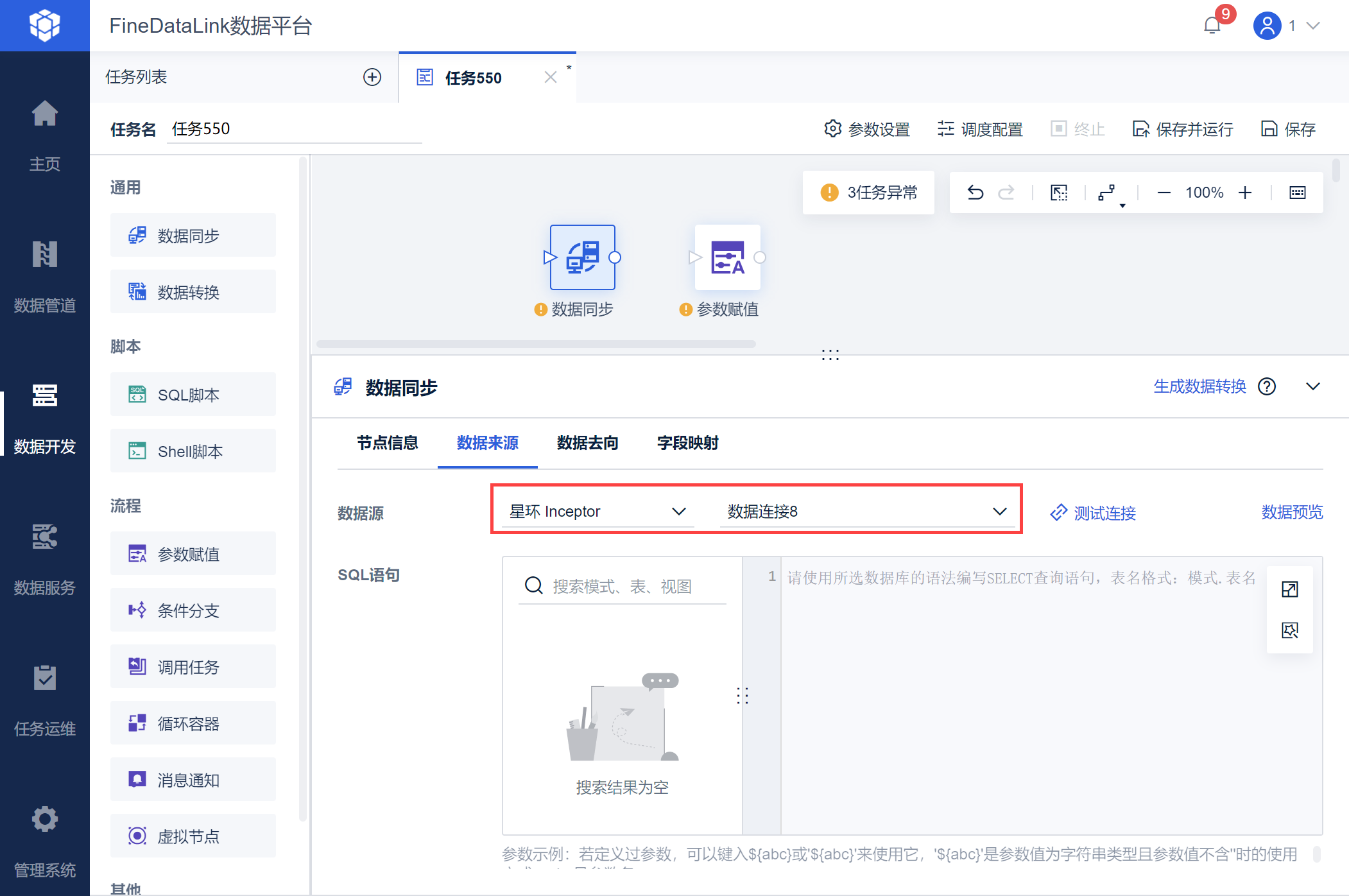
Task: Open the connection line style tool
Action: (x=1108, y=193)
